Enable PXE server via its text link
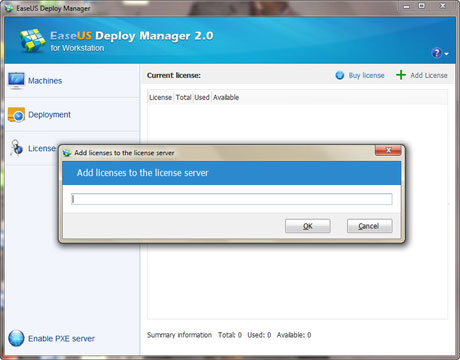This screenshot has height=360, width=460. tap(61, 339)
